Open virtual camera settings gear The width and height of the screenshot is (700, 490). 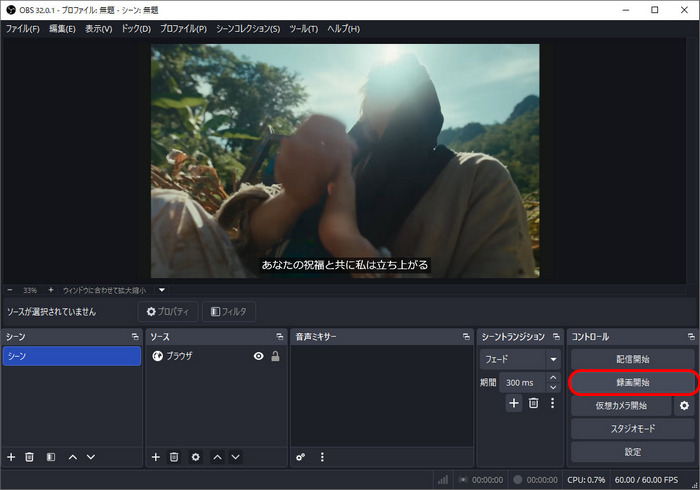point(684,406)
